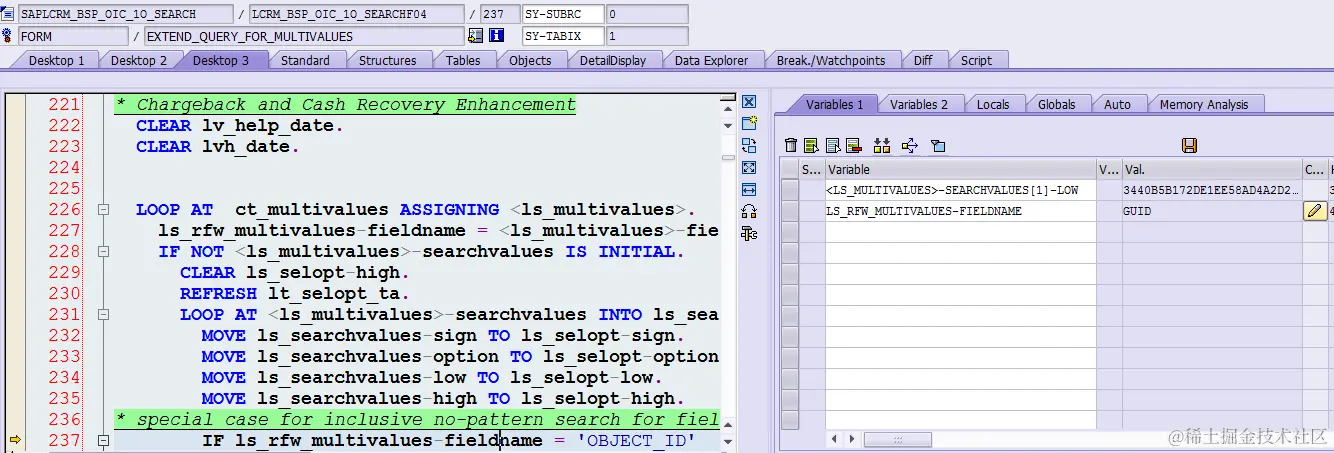Click the horizontal arrows icon in vertical strip
The image size is (1334, 453).
pos(749,190)
